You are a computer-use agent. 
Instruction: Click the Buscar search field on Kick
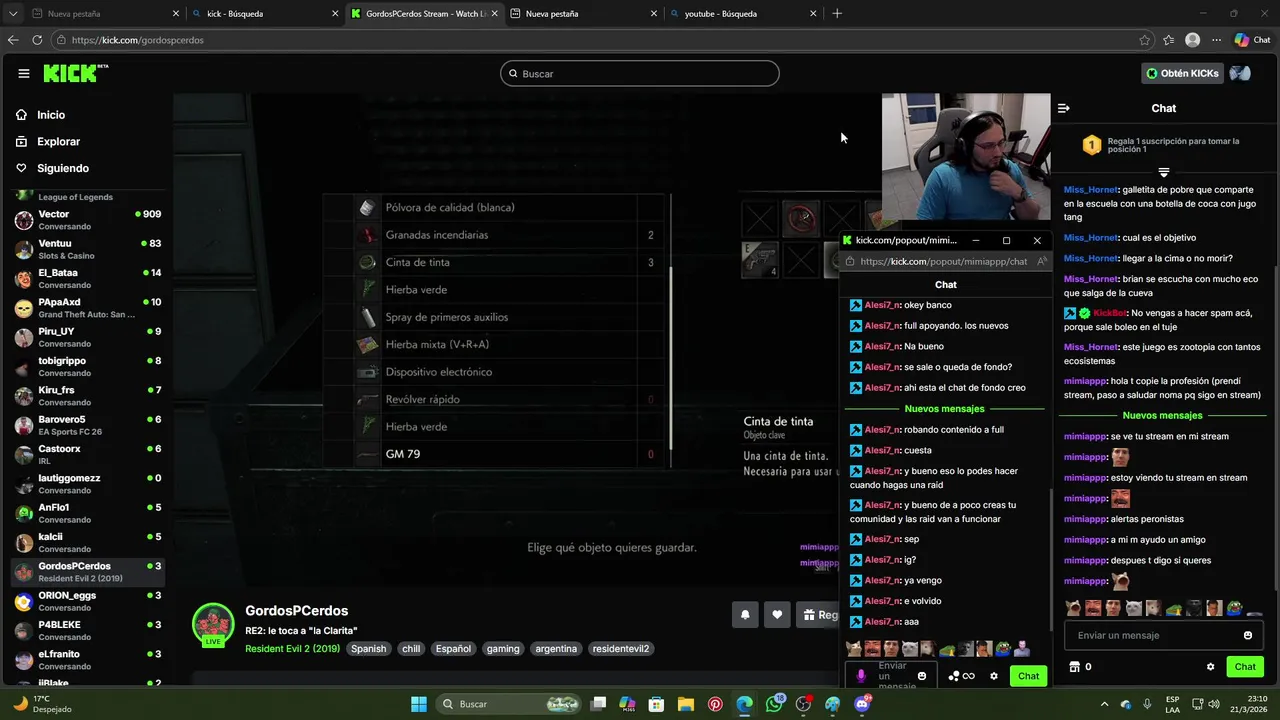(640, 73)
